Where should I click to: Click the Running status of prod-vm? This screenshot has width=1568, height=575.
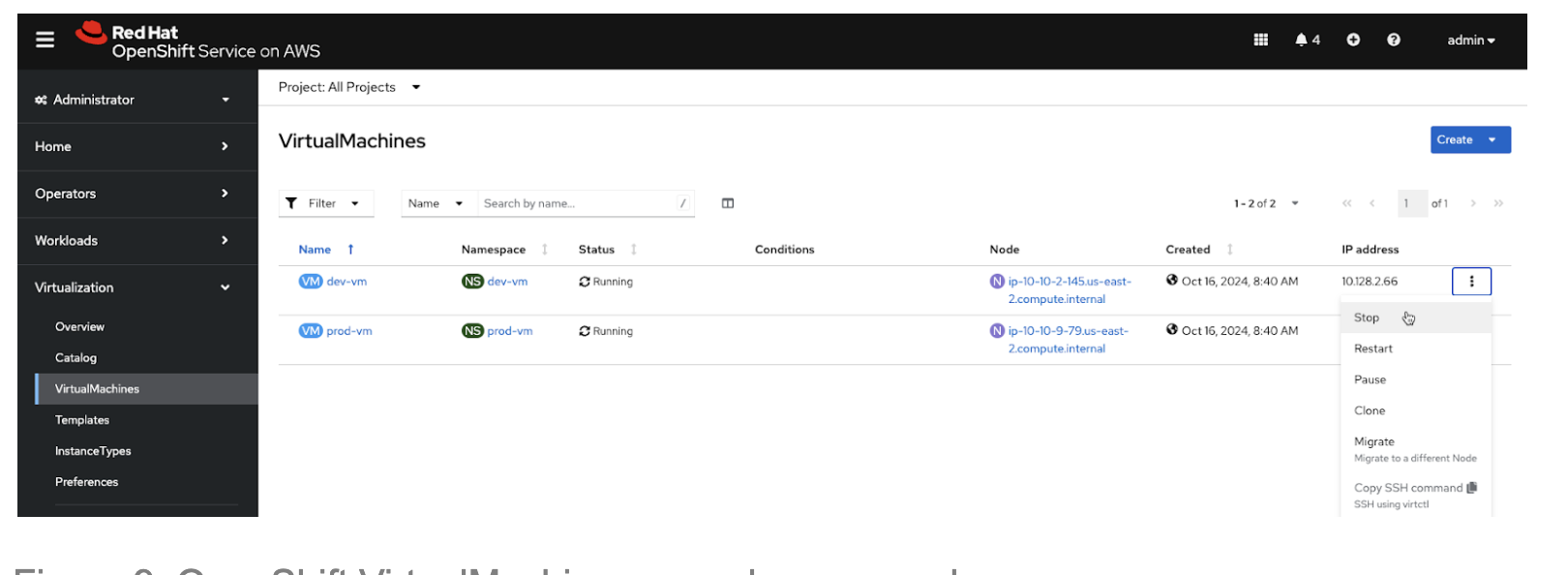(x=606, y=331)
